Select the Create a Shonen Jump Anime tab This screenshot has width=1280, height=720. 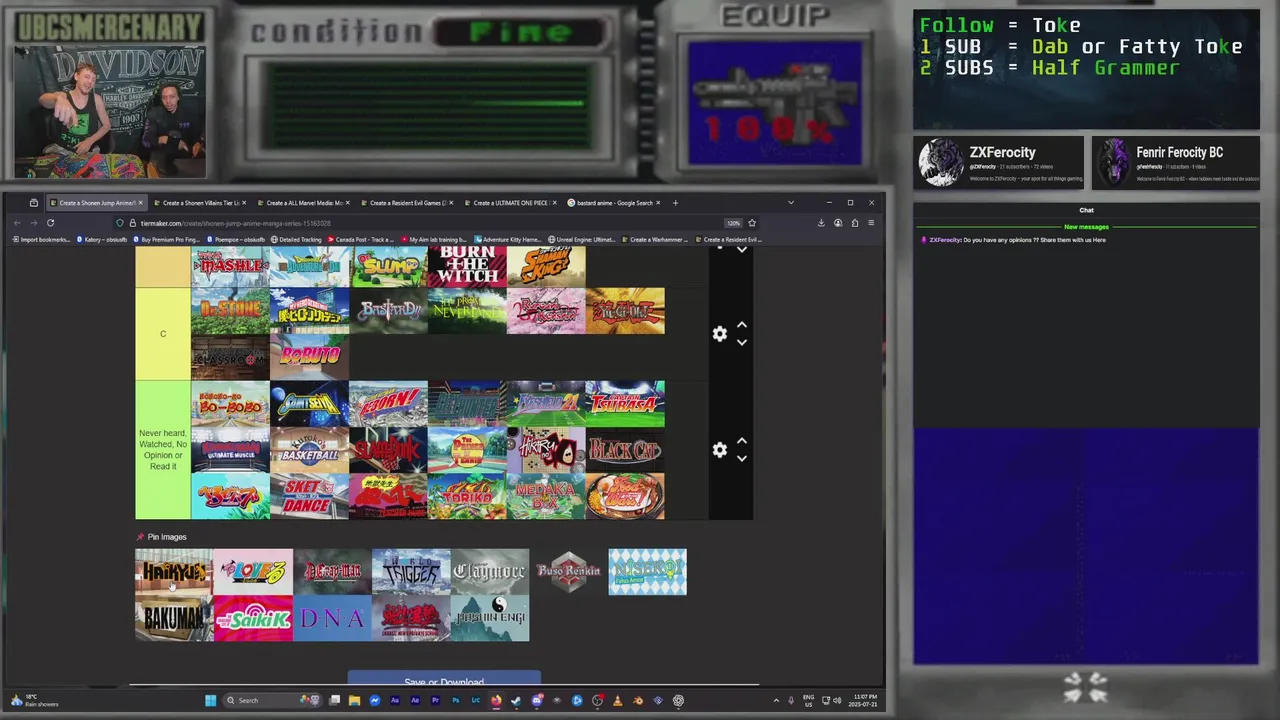pyautogui.click(x=96, y=203)
